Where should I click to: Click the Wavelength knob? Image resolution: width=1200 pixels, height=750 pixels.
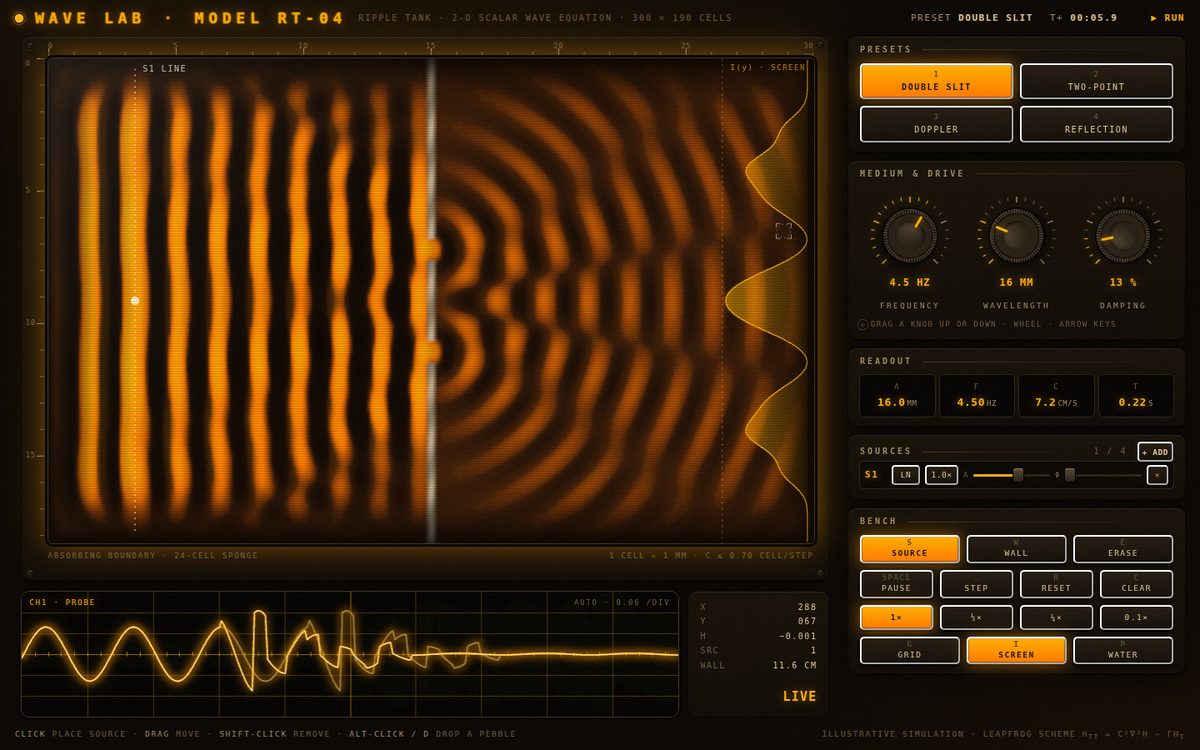pos(1016,235)
